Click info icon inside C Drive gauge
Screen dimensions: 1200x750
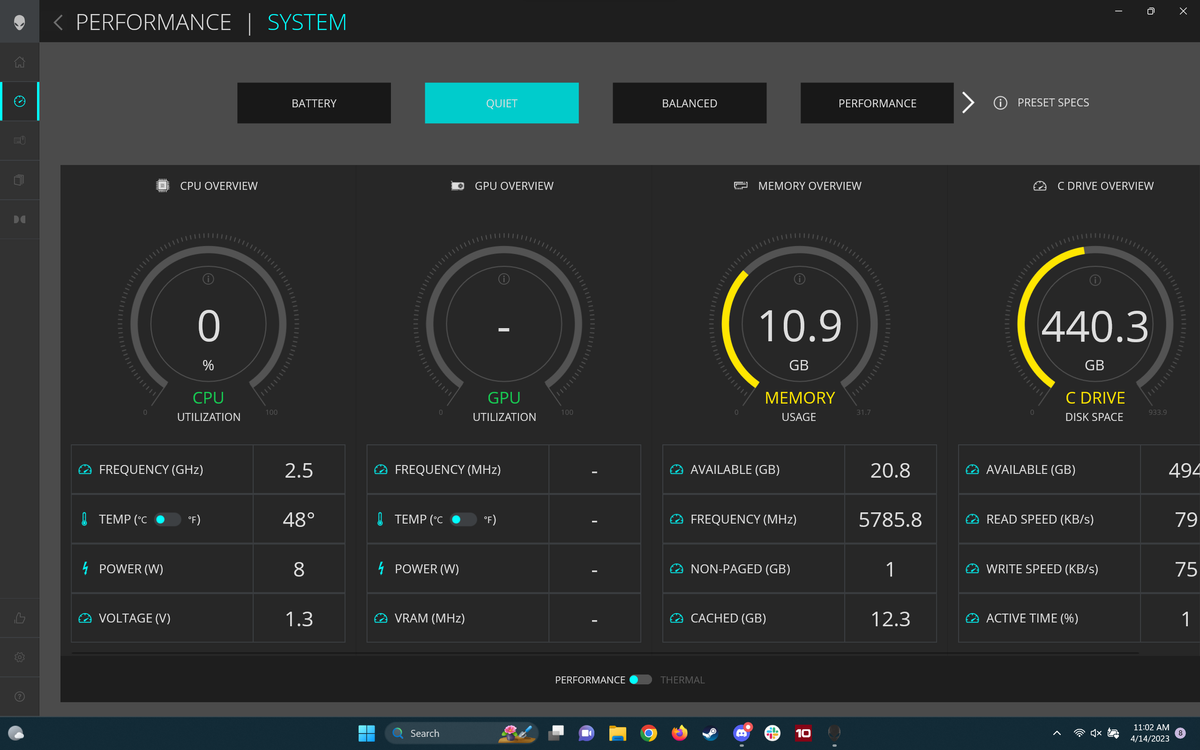tap(1095, 279)
